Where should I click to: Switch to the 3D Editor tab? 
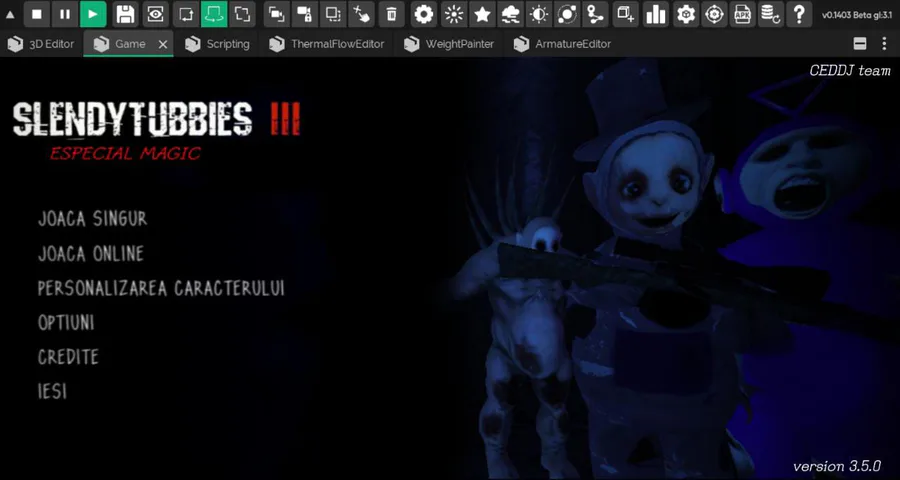coord(41,44)
